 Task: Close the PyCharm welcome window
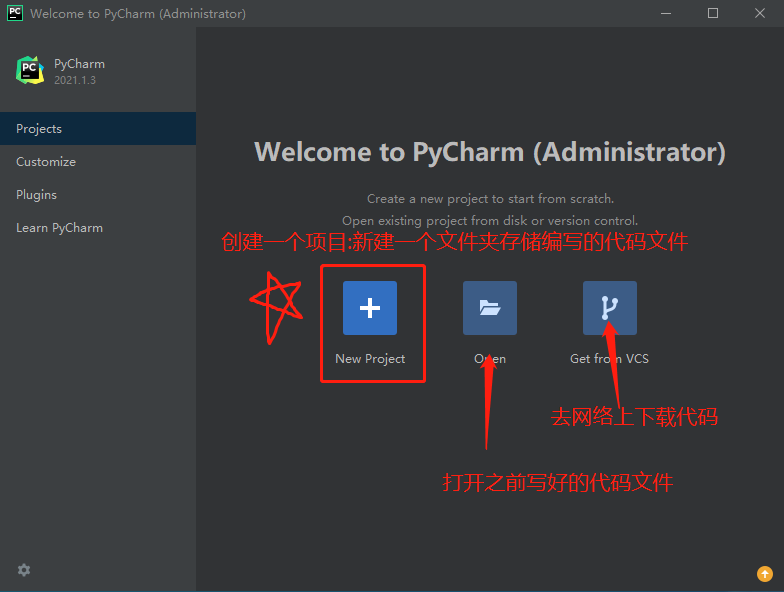coord(760,14)
